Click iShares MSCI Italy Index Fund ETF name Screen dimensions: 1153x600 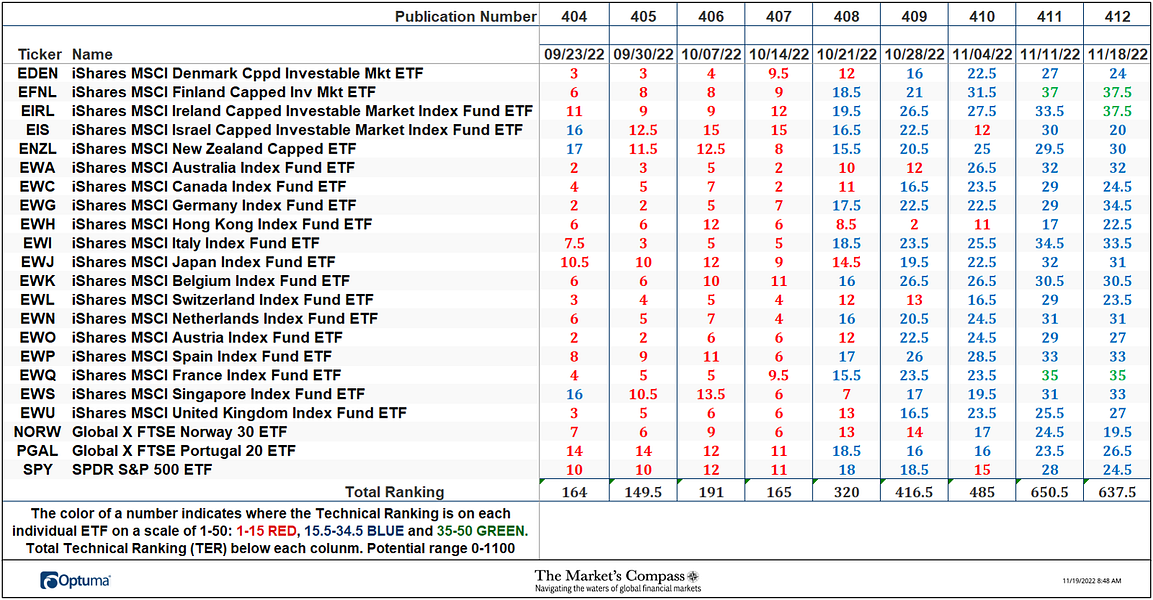pyautogui.click(x=196, y=243)
